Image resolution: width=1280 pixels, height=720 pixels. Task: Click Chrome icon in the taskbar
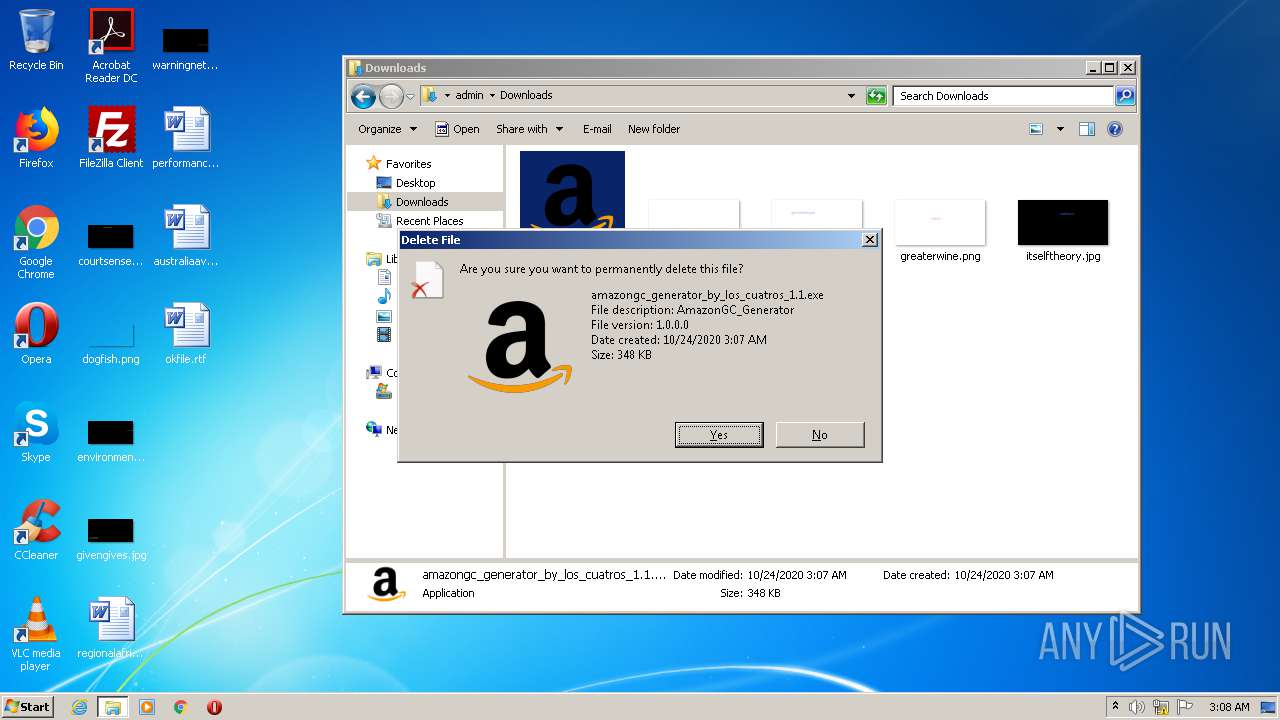(x=181, y=707)
